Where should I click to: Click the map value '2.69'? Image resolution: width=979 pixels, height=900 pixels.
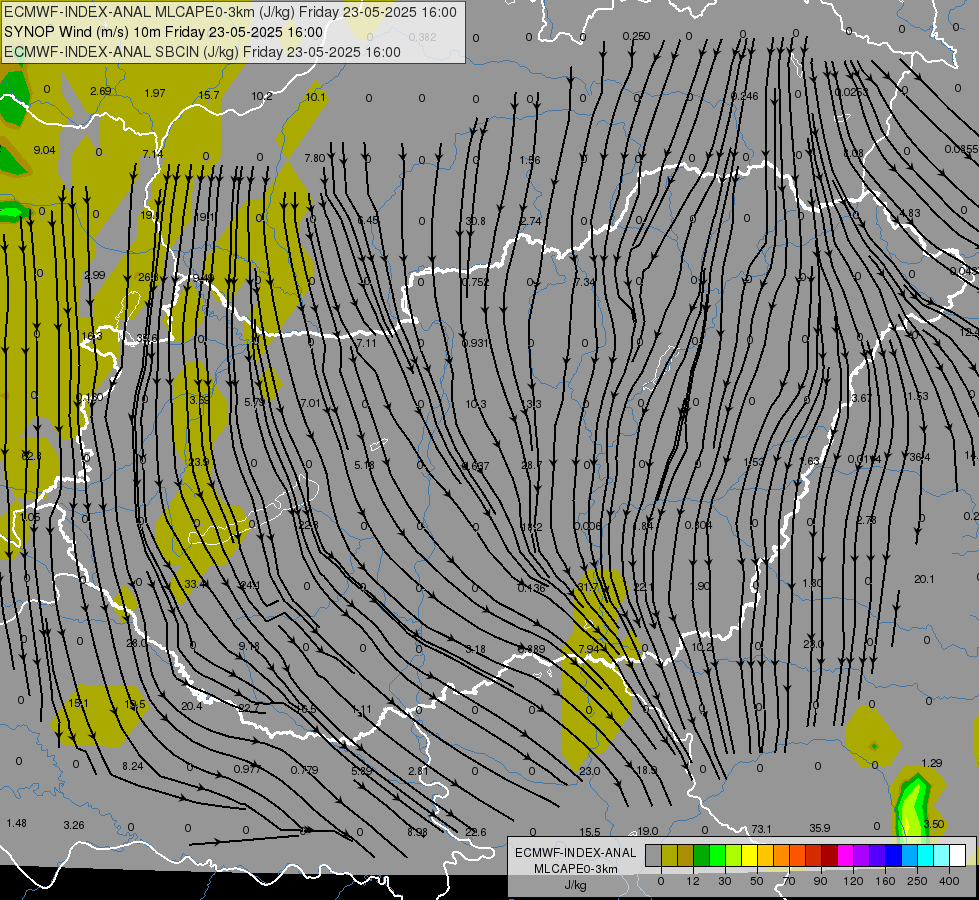101,91
